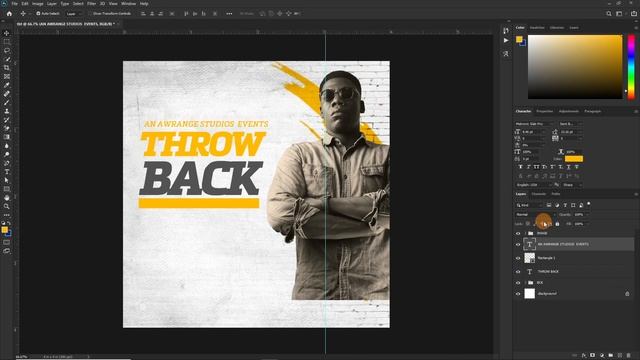
Task: Select the Hand tool
Action: pos(7,198)
